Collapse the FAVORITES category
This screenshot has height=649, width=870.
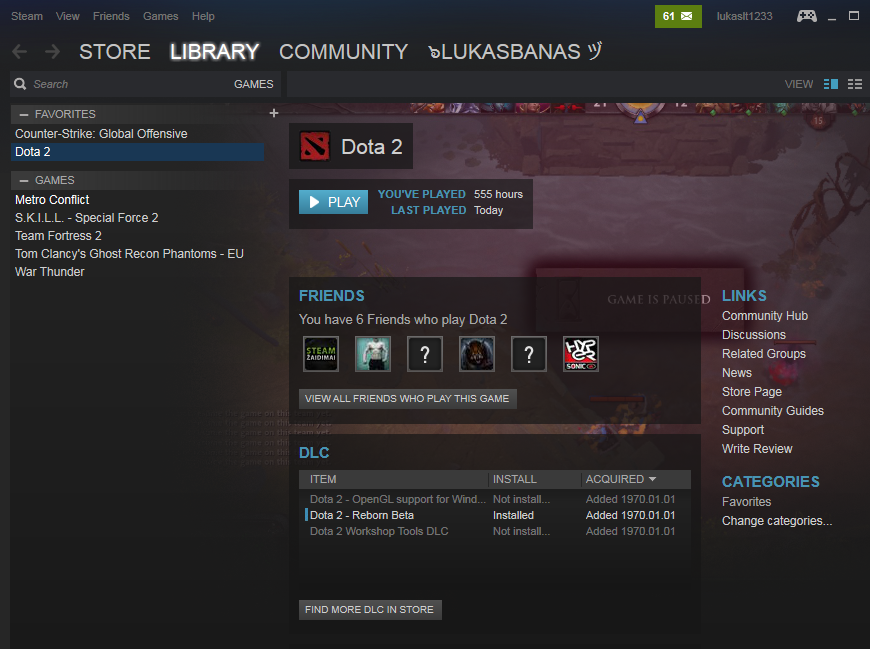pyautogui.click(x=24, y=114)
